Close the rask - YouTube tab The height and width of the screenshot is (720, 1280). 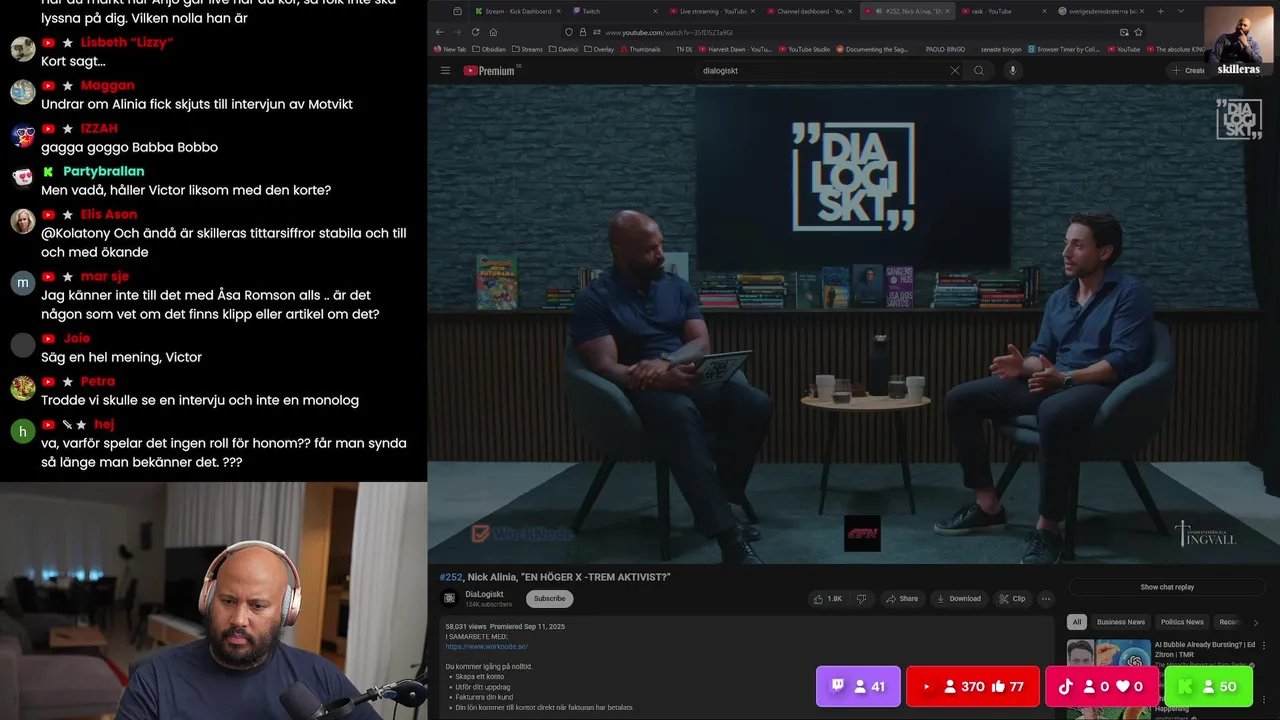1046,11
